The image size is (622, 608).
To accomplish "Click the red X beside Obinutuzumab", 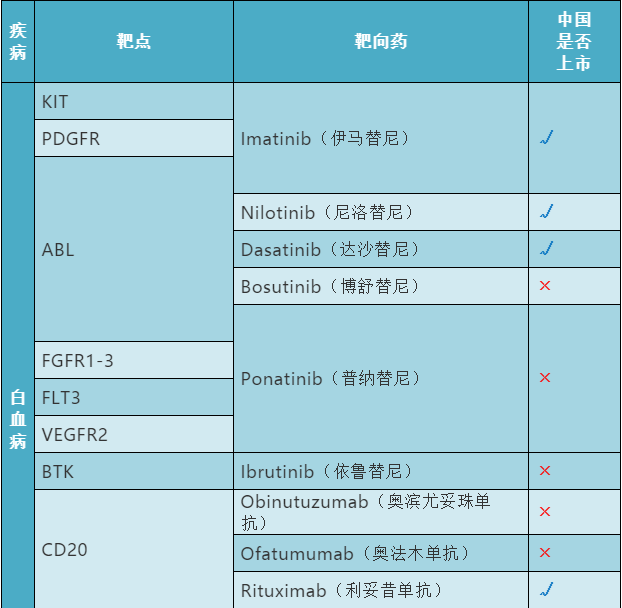I will (x=545, y=512).
